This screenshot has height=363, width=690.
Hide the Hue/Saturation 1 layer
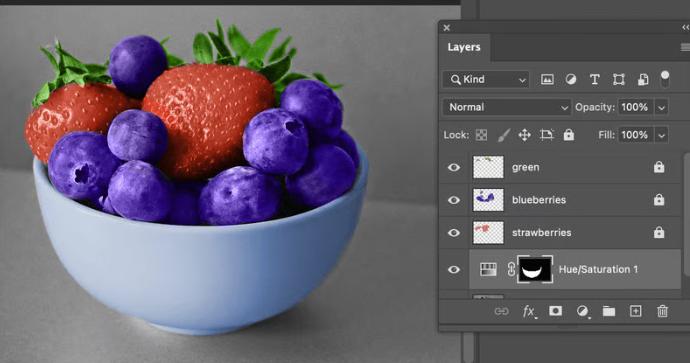[x=454, y=269]
